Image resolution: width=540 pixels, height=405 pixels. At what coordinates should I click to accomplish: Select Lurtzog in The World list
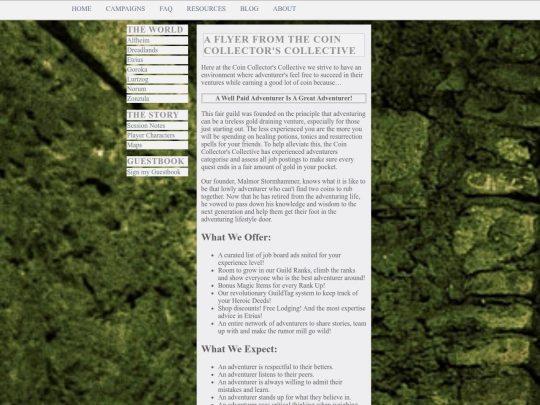click(138, 79)
